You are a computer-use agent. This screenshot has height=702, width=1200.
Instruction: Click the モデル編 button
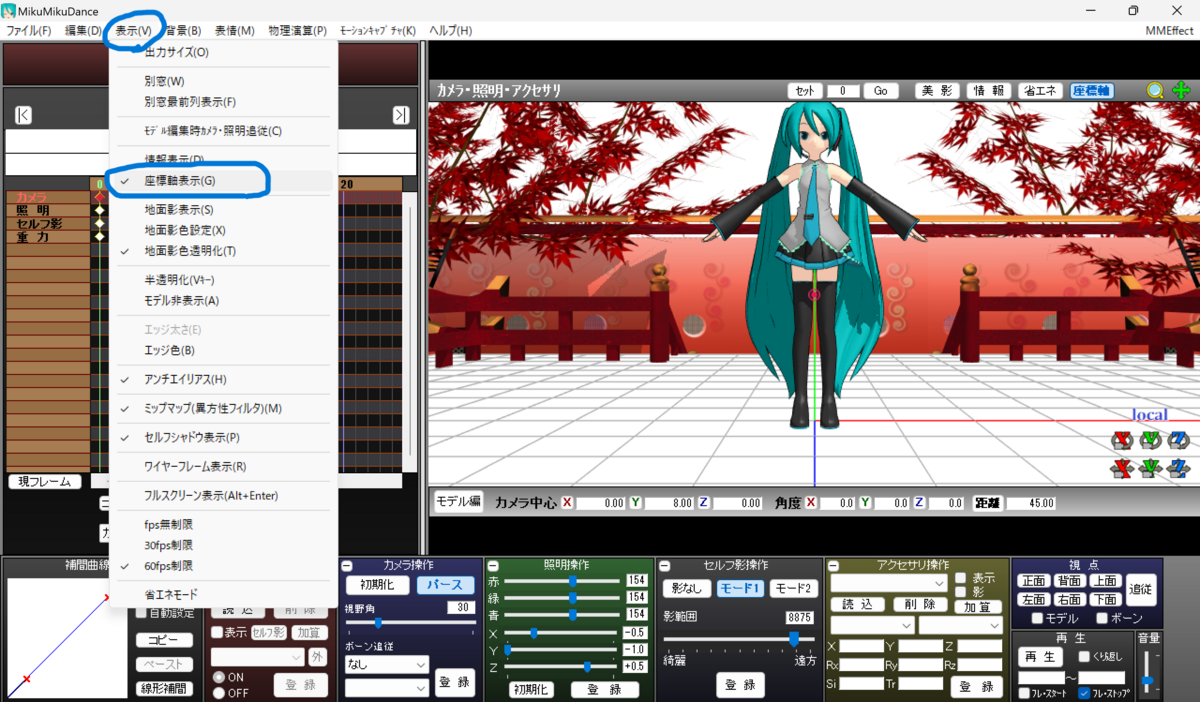[x=459, y=503]
